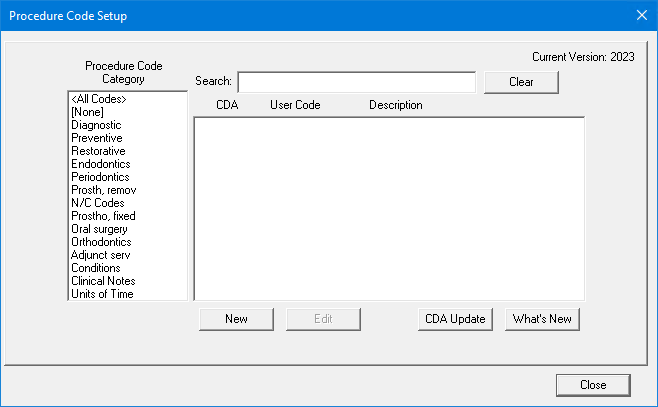Select N/C Codes in the list
The image size is (658, 407).
pyautogui.click(x=98, y=203)
